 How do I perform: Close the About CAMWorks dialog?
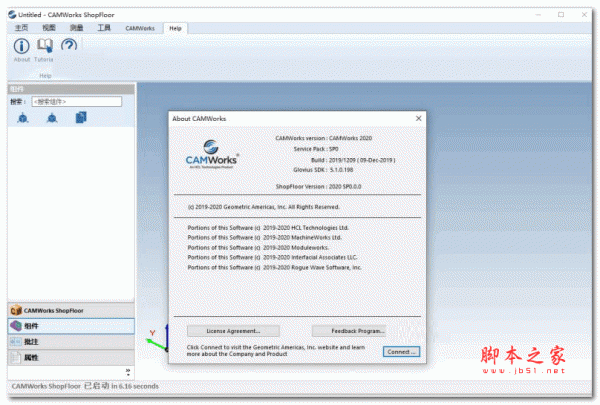419,118
